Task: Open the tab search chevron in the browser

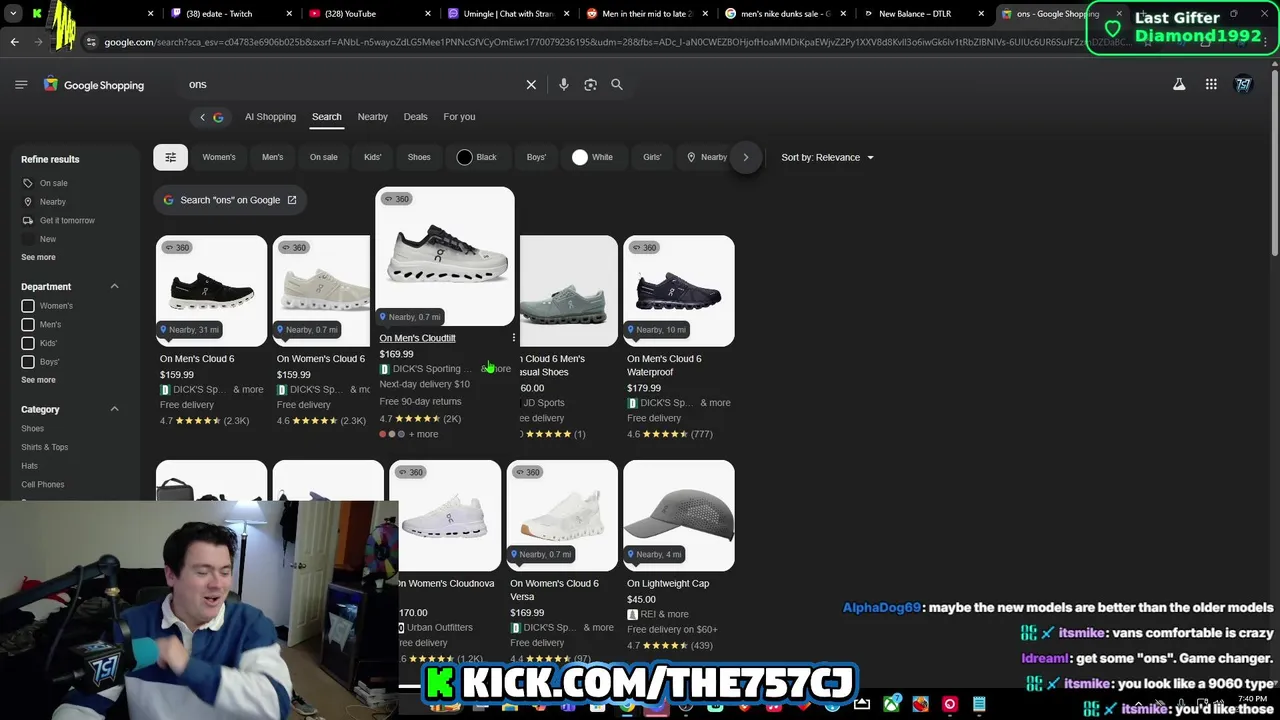Action: click(x=13, y=14)
